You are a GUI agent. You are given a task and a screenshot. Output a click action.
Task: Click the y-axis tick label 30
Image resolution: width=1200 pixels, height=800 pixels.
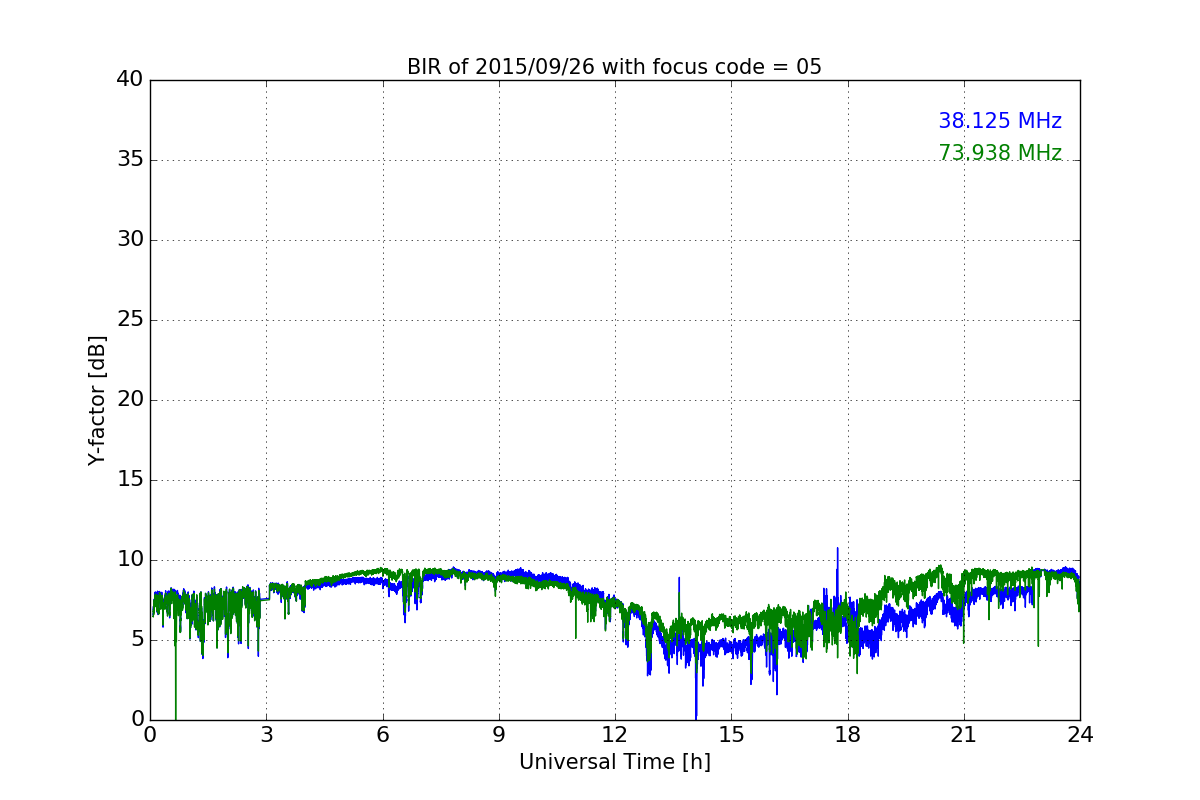[129, 240]
